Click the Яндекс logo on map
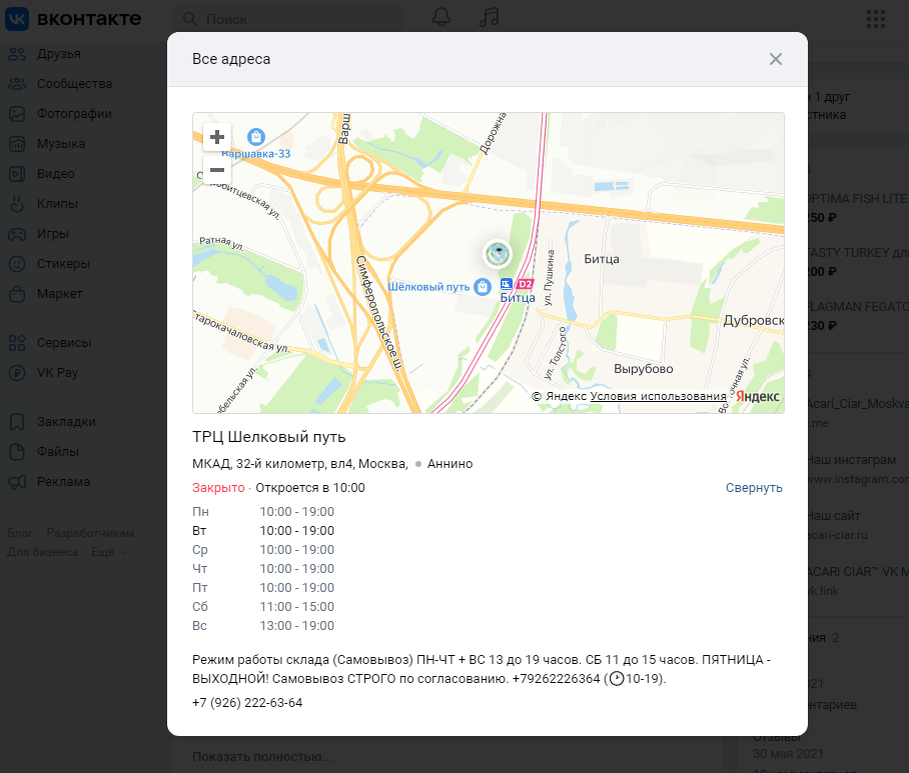The width and height of the screenshot is (909, 773). (x=758, y=396)
